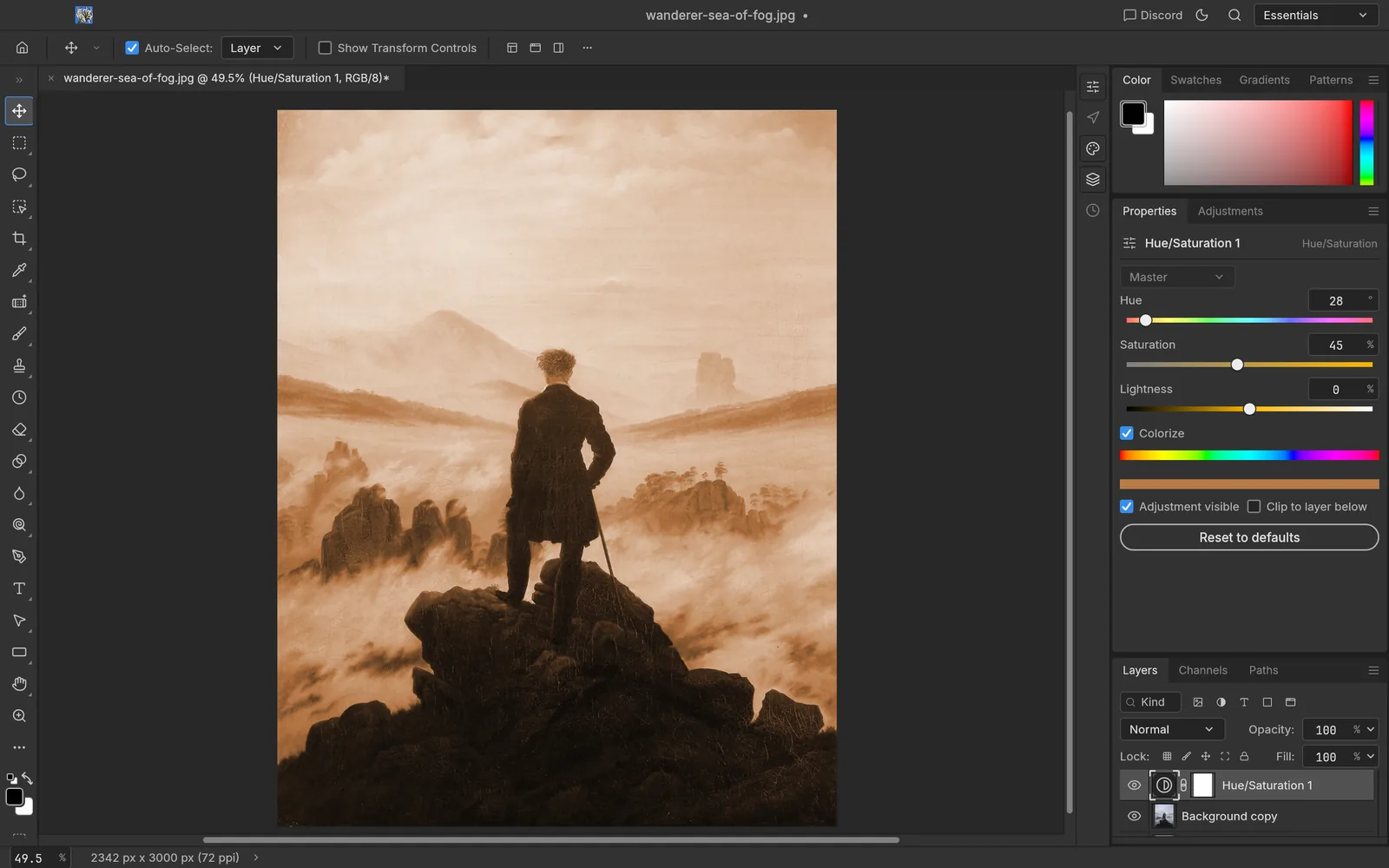Switch to the Swatches tab
The width and height of the screenshot is (1389, 868).
click(1195, 80)
